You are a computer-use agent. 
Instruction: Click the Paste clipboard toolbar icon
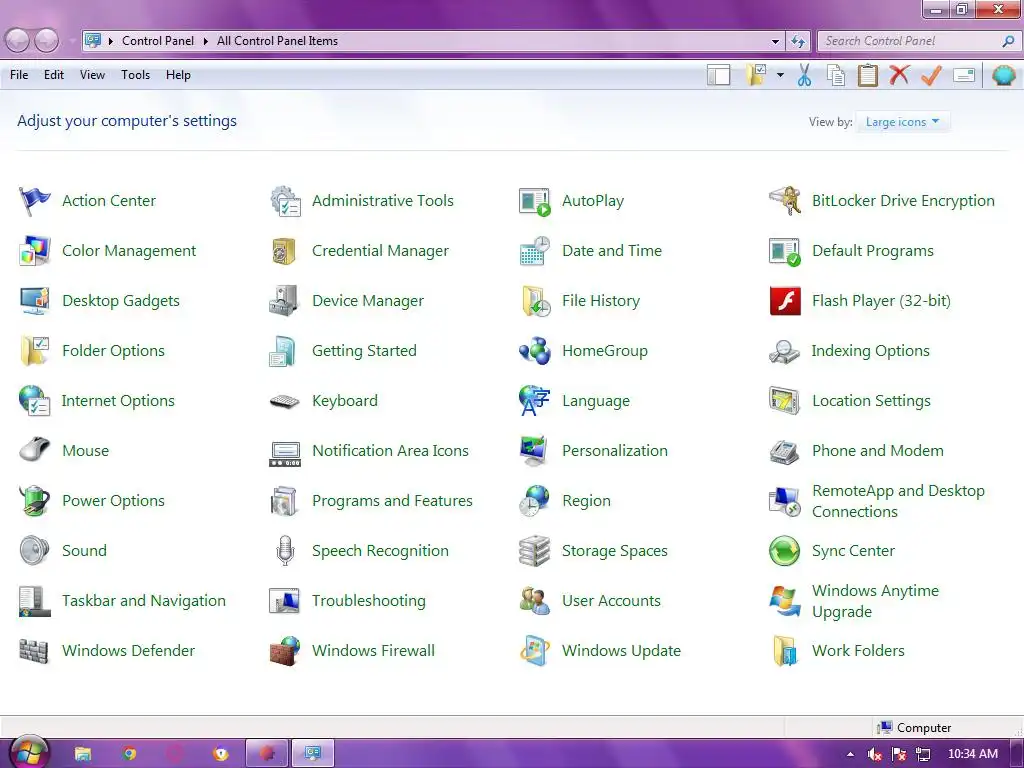[x=867, y=75]
